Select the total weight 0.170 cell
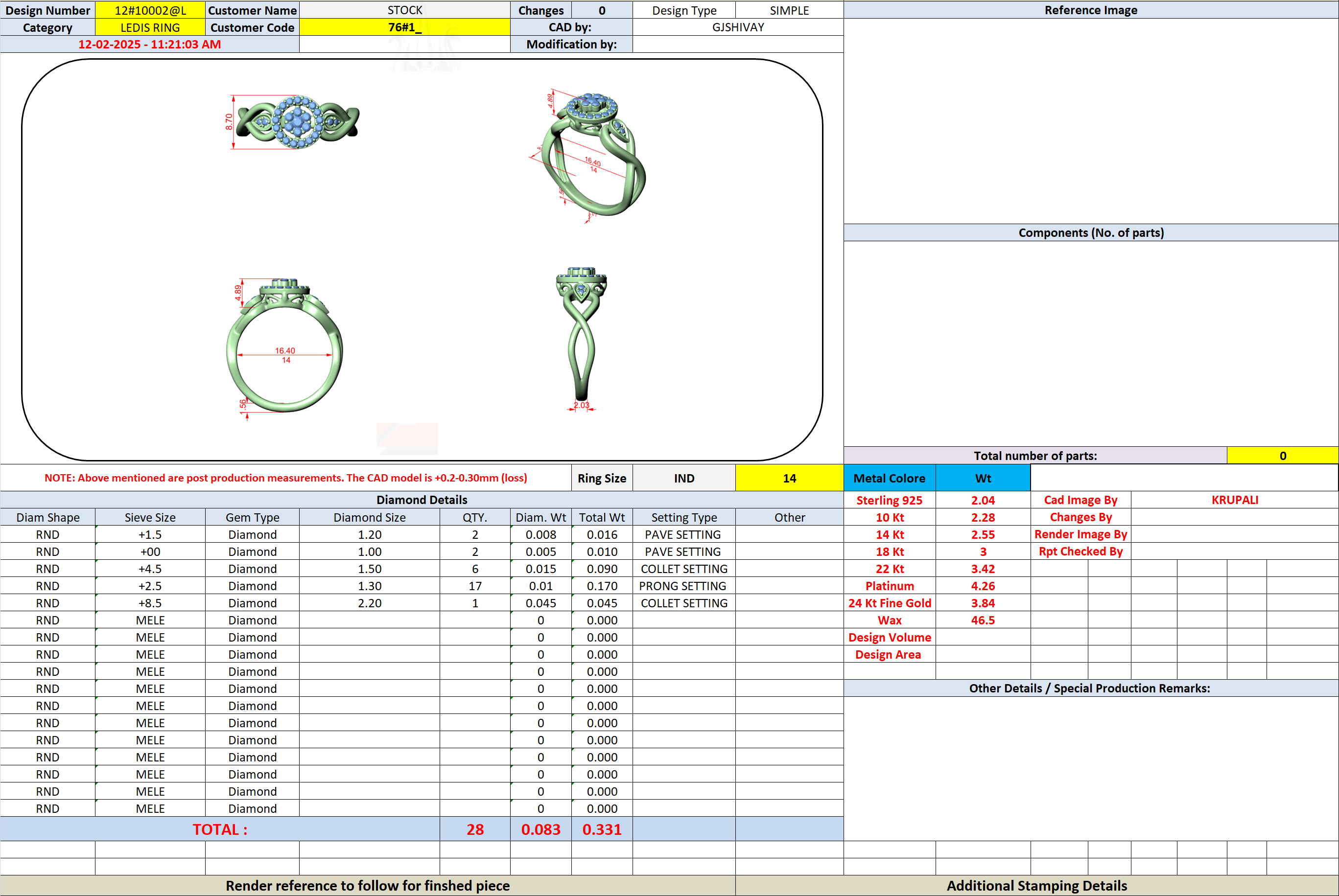This screenshot has height=896, width=1339. click(602, 586)
